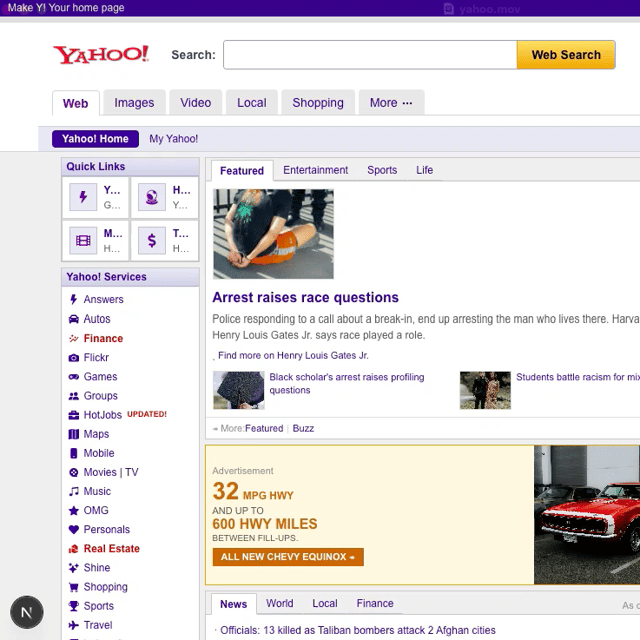Click the Maps icon
Screen dimensions: 640x640
pos(73,434)
